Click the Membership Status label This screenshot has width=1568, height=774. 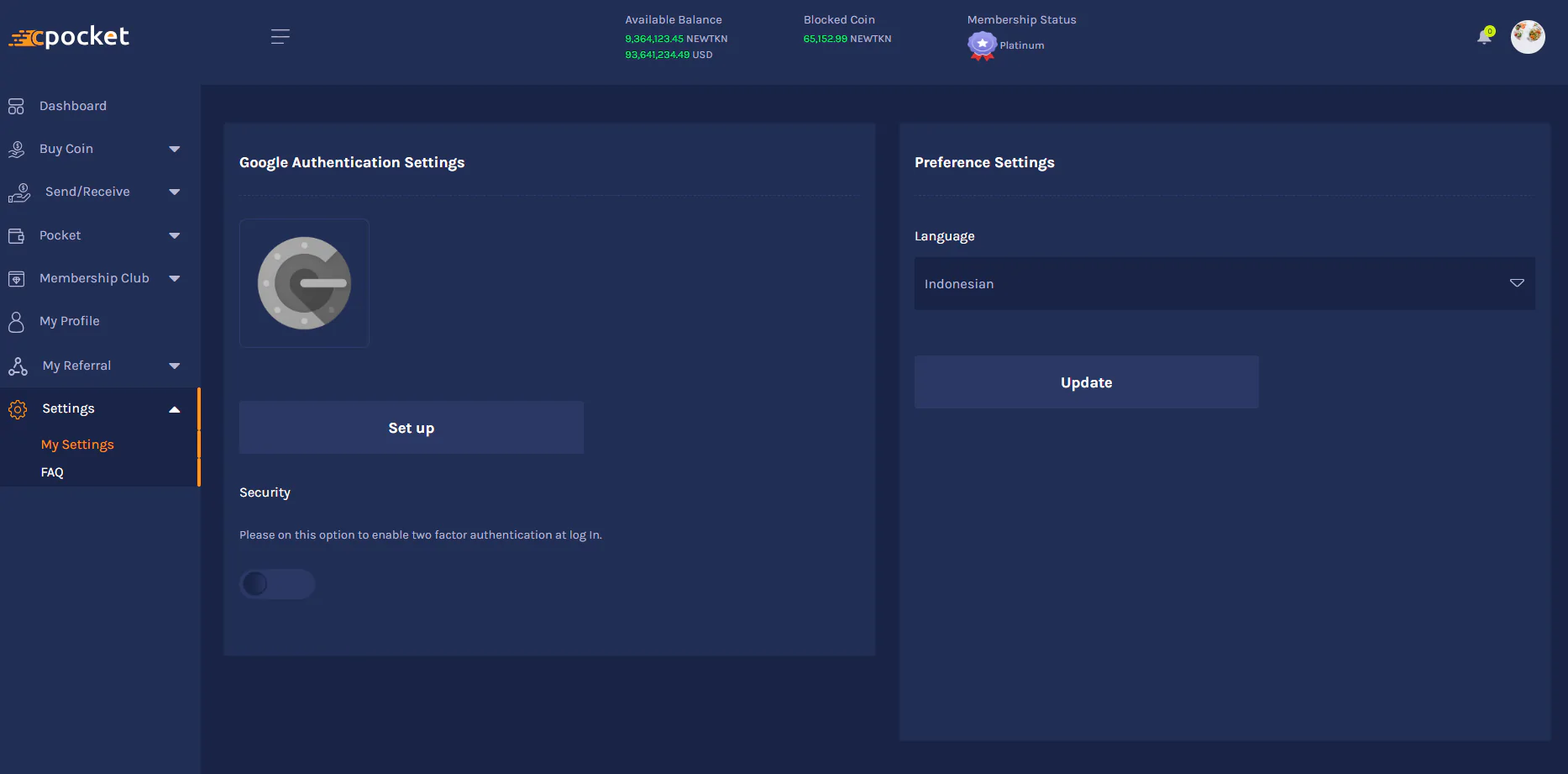pyautogui.click(x=1021, y=19)
